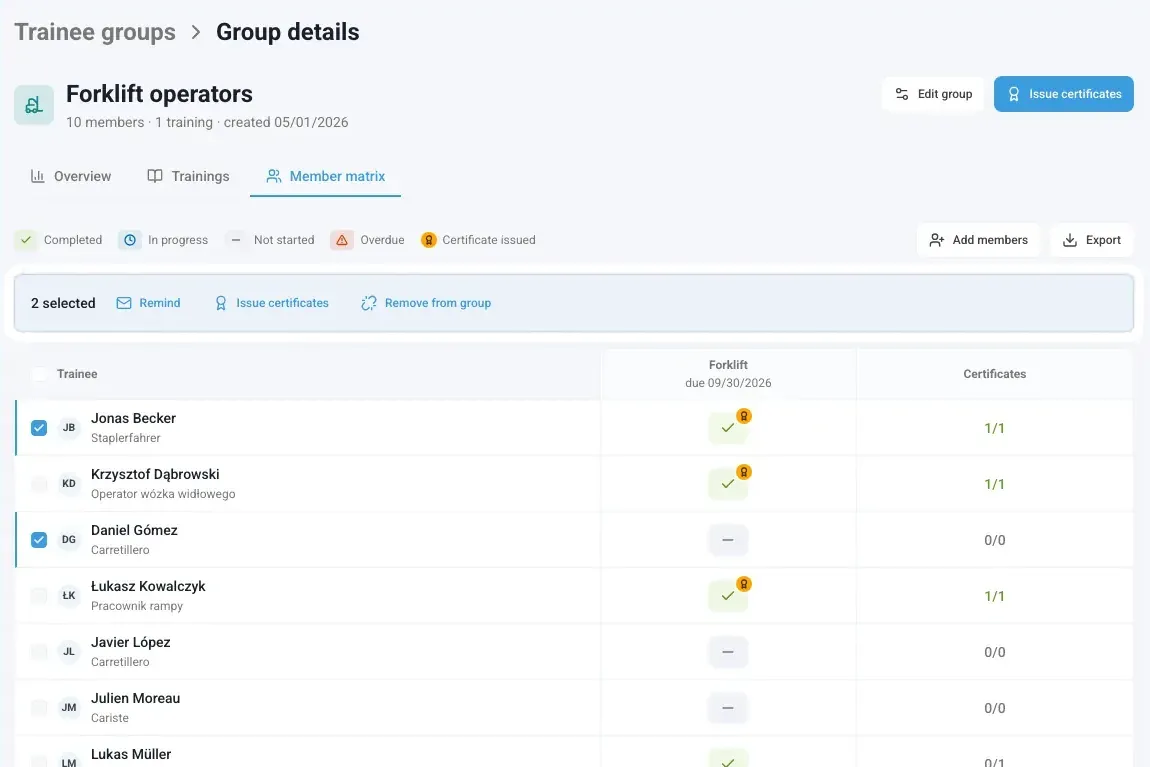Image resolution: width=1150 pixels, height=767 pixels.
Task: Click the JM avatar
Action: click(x=69, y=708)
